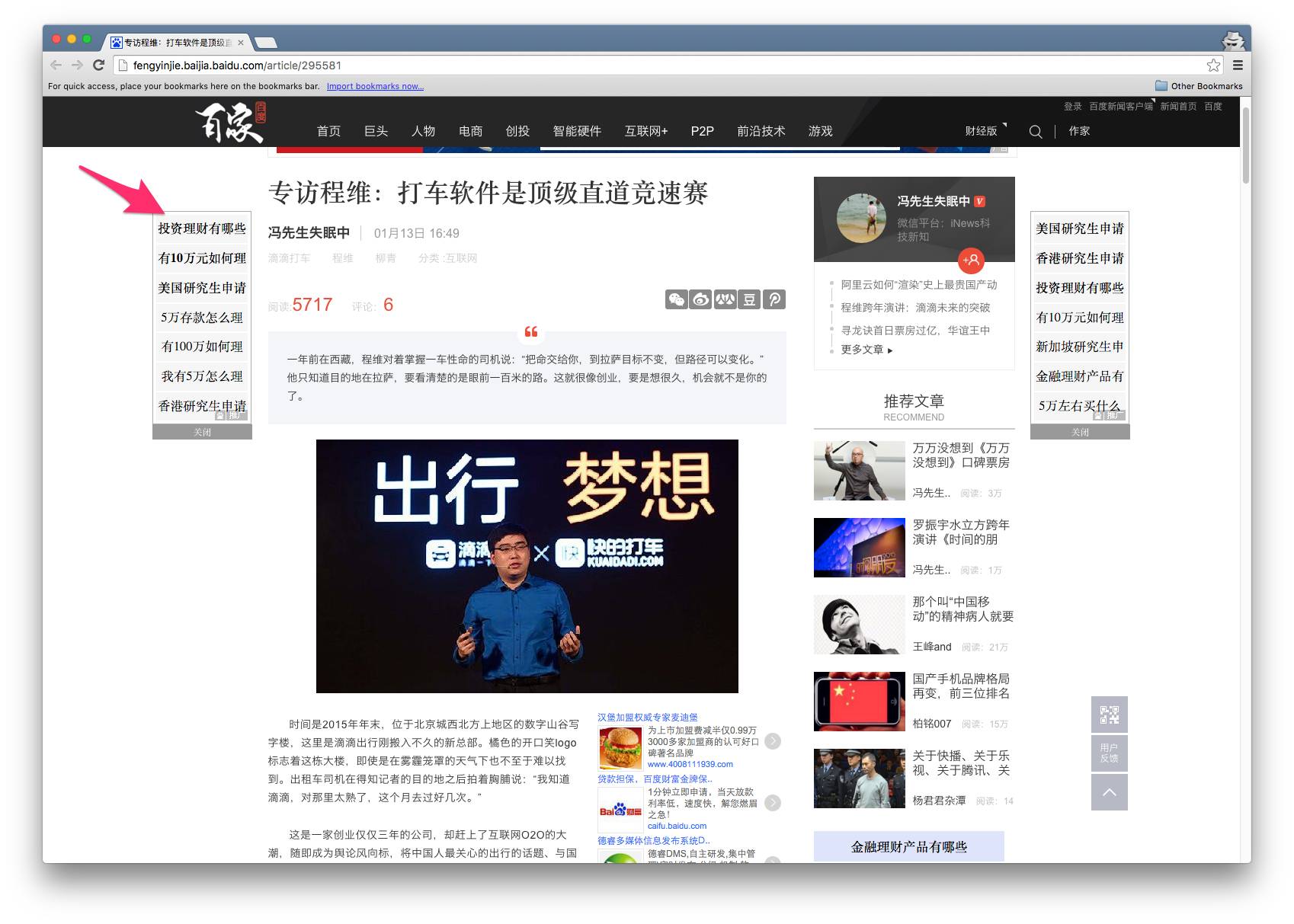Share article to Douban
This screenshot has width=1294, height=924.
(749, 299)
